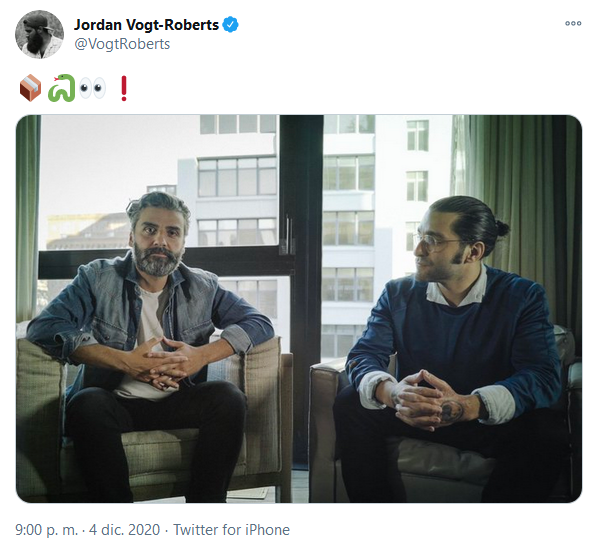
Task: Click the tattooed clasped hands in photo
Action: click(x=429, y=398)
